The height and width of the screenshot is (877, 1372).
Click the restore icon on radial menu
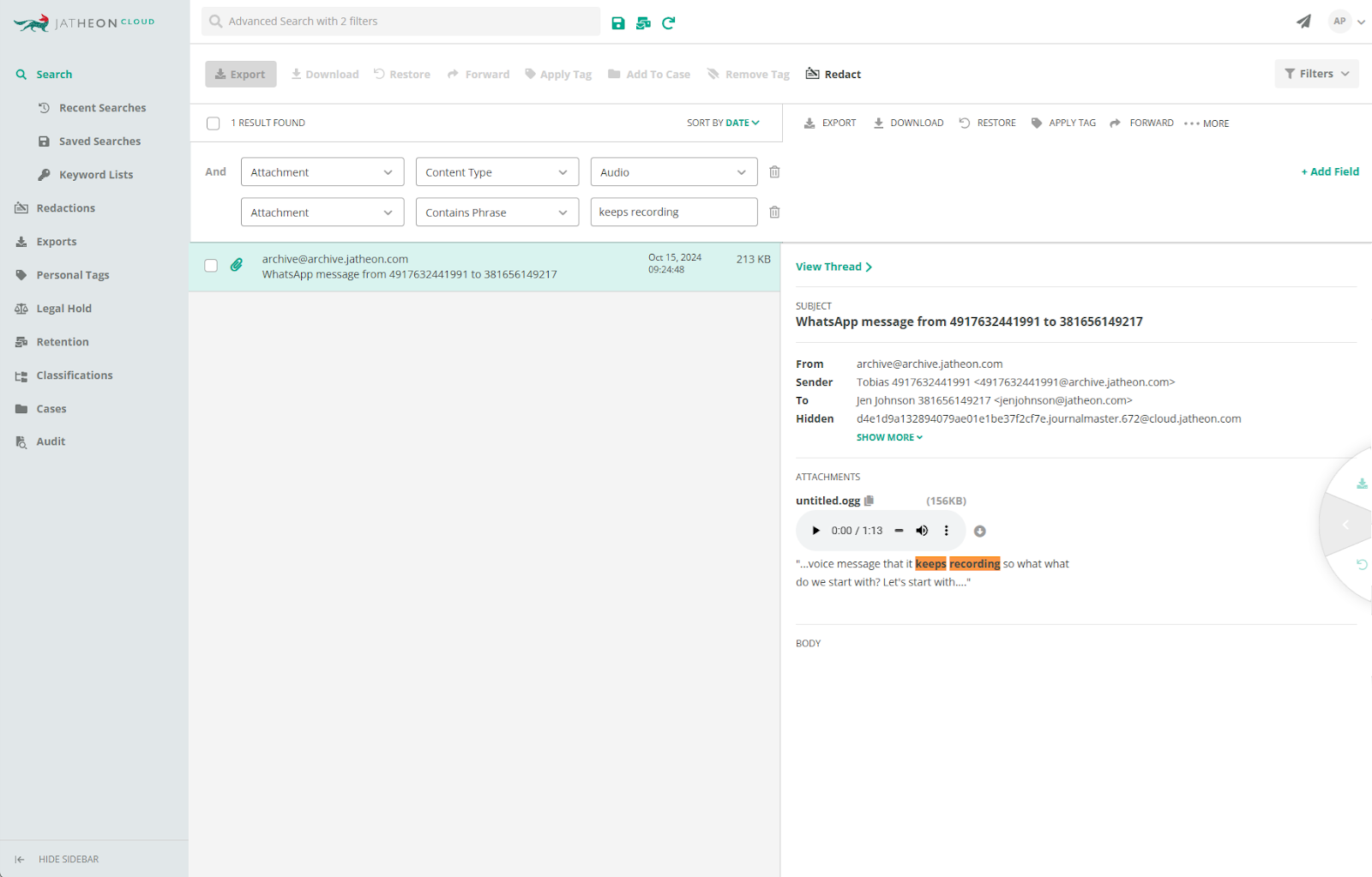[x=1362, y=564]
